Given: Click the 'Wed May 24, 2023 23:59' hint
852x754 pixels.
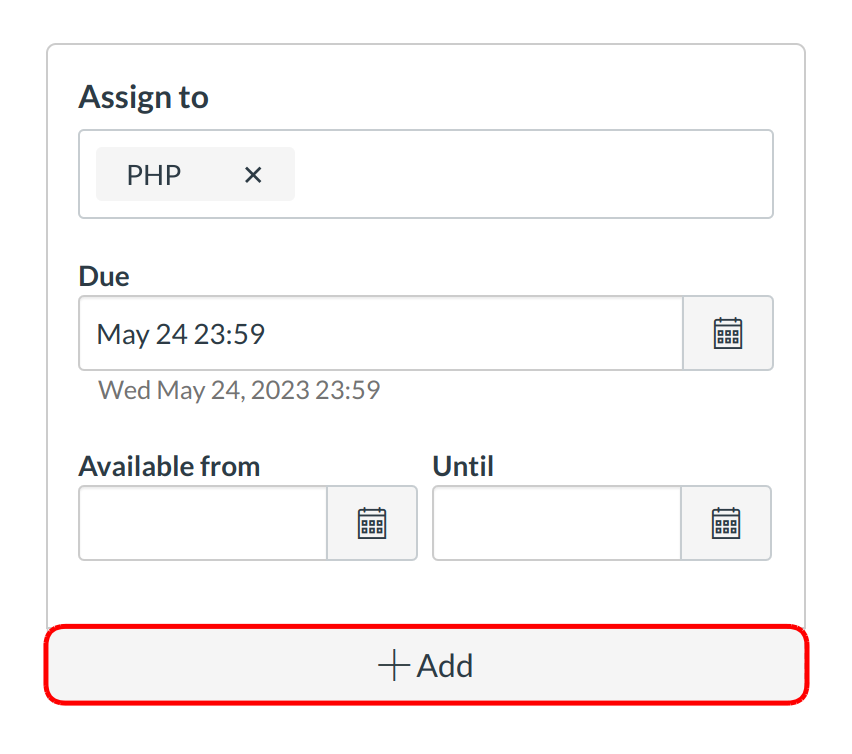Looking at the screenshot, I should point(239,389).
